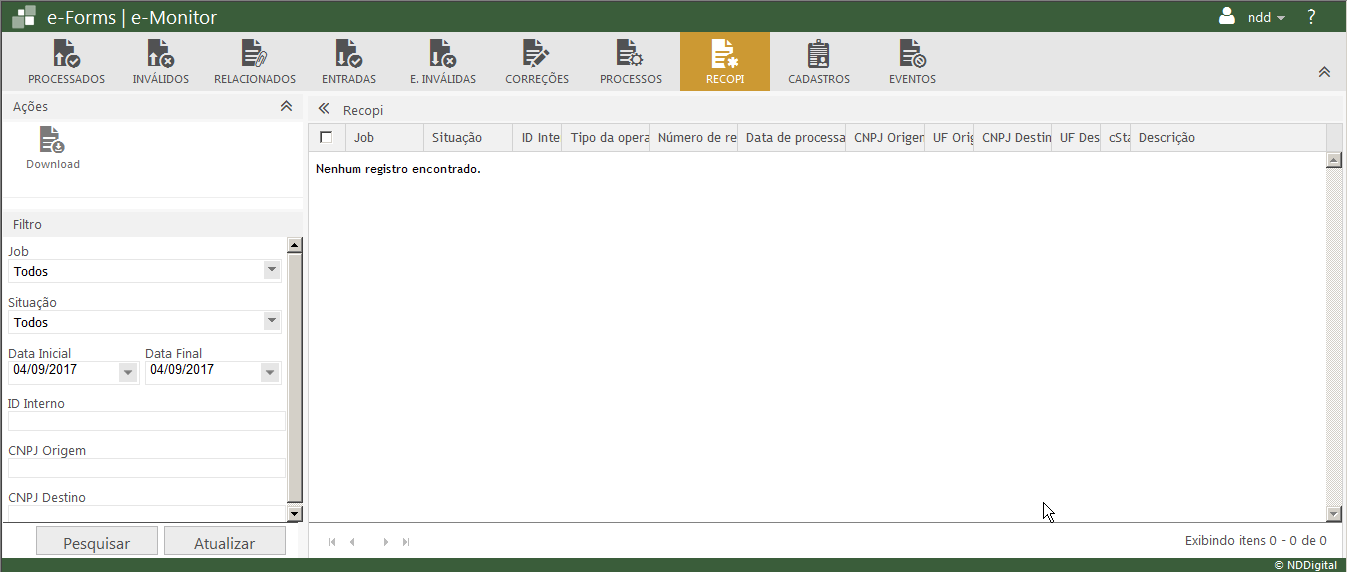Image resolution: width=1348 pixels, height=572 pixels.
Task: Open the Processados section
Action: pos(66,62)
